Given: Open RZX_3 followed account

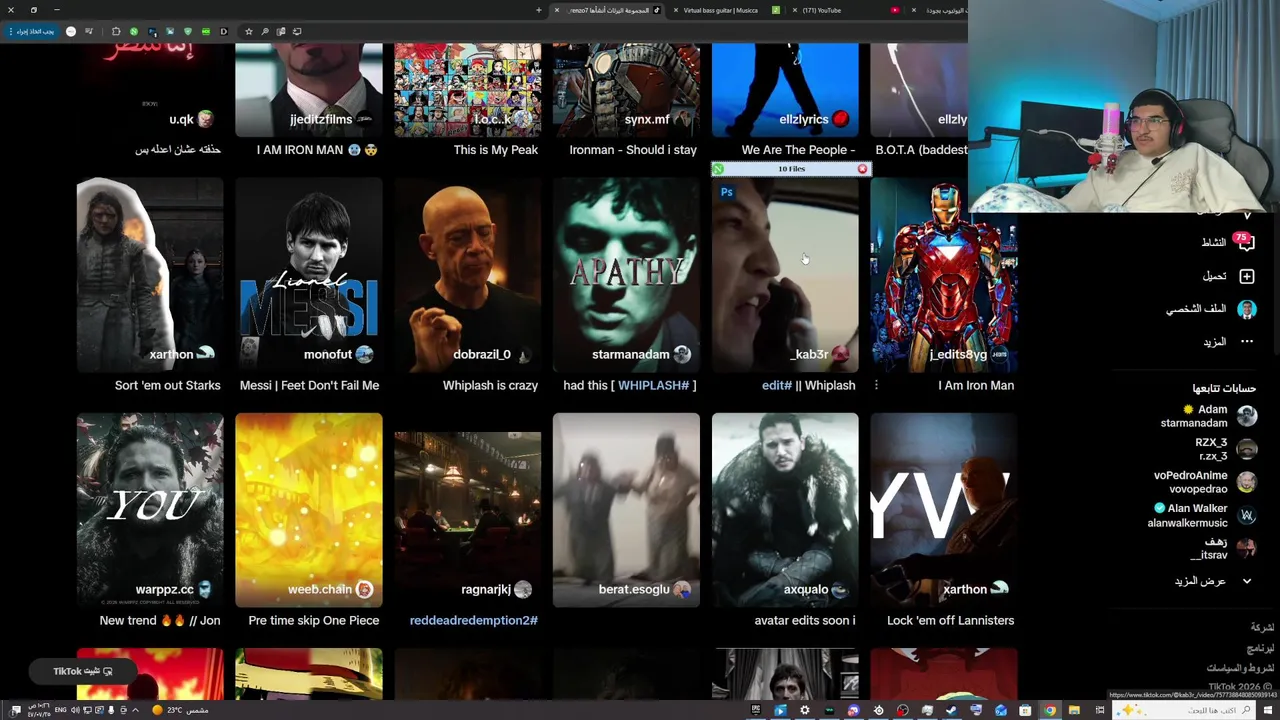Looking at the screenshot, I should click(x=1225, y=449).
